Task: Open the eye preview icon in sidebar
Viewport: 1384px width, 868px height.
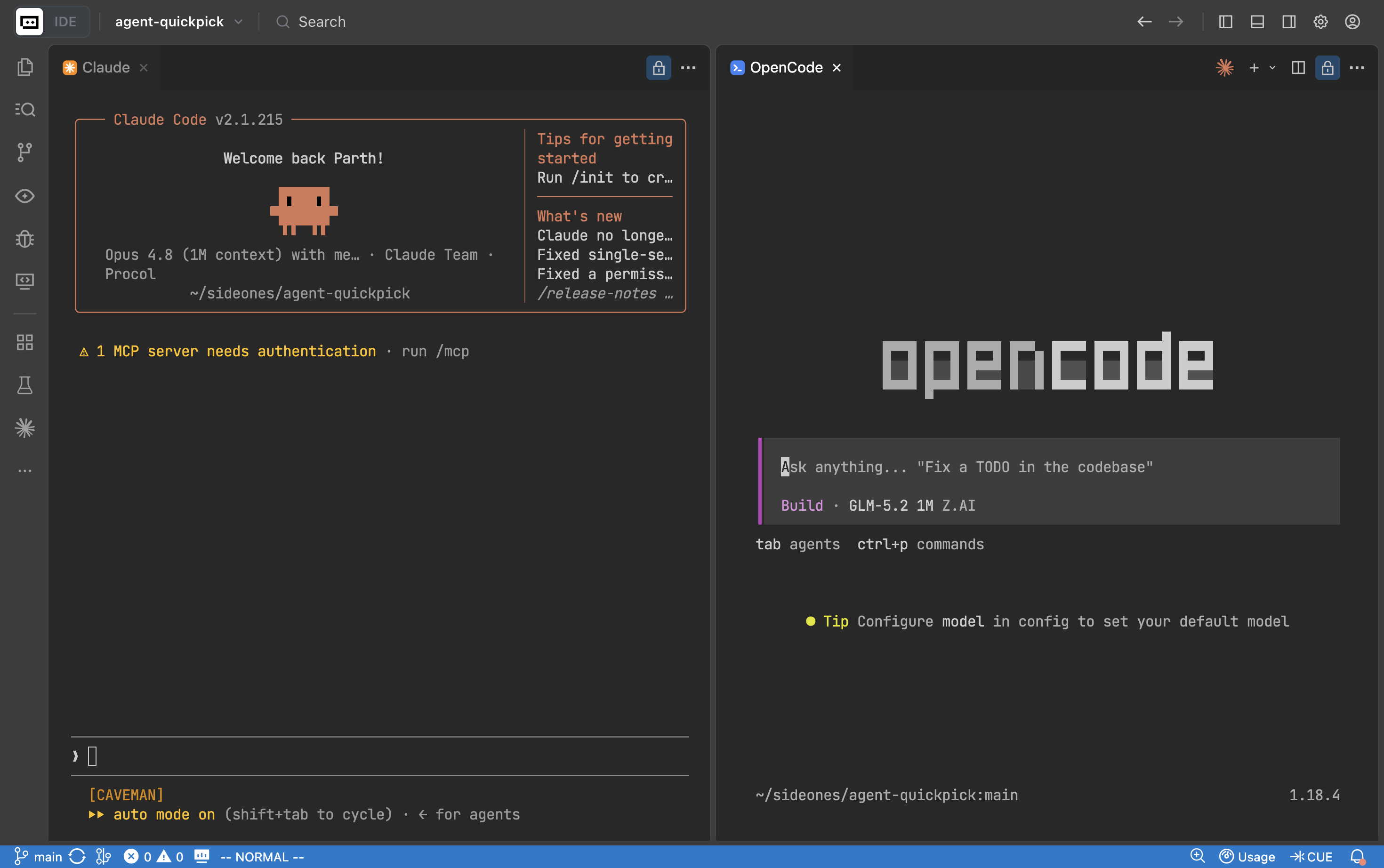Action: click(24, 196)
